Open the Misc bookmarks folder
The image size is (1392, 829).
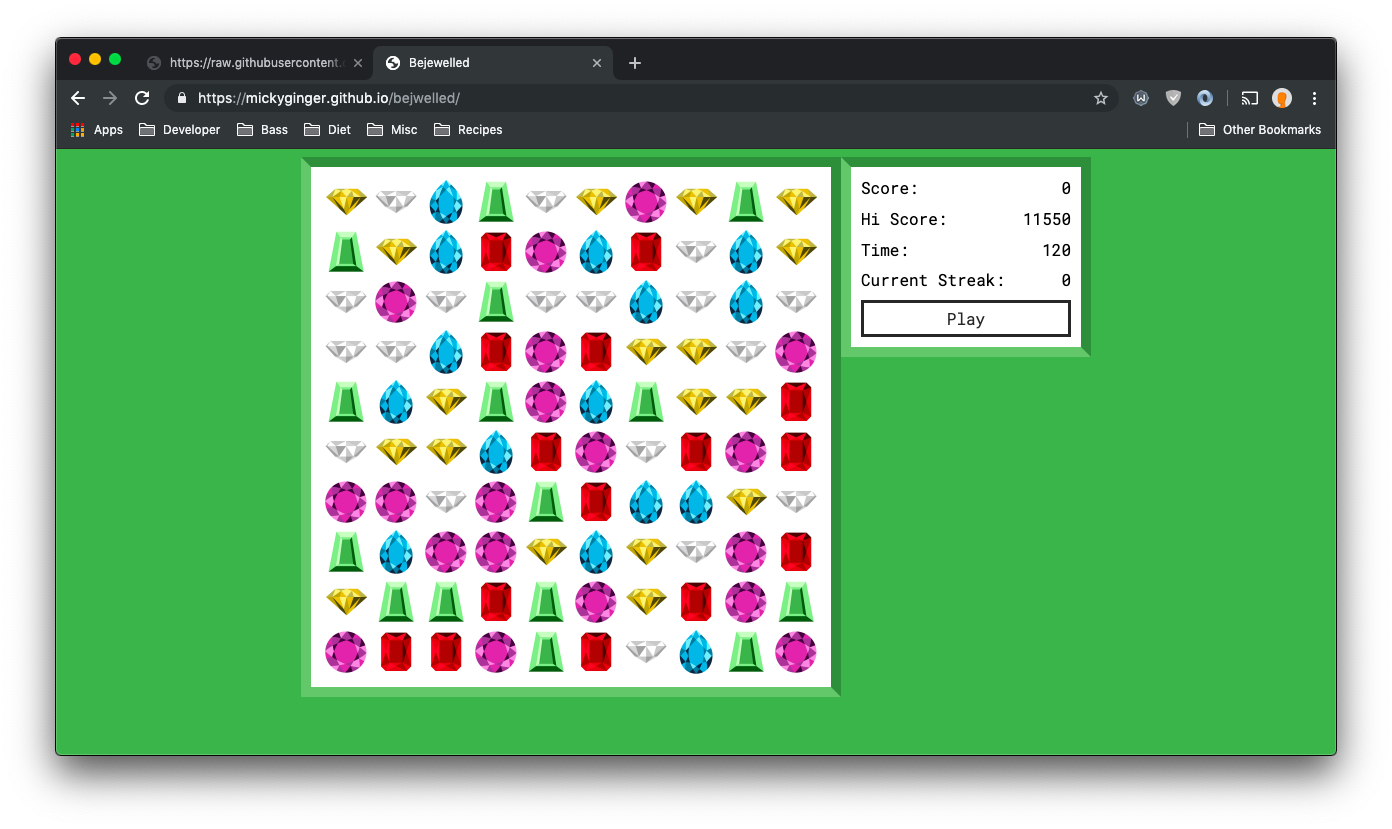click(393, 130)
